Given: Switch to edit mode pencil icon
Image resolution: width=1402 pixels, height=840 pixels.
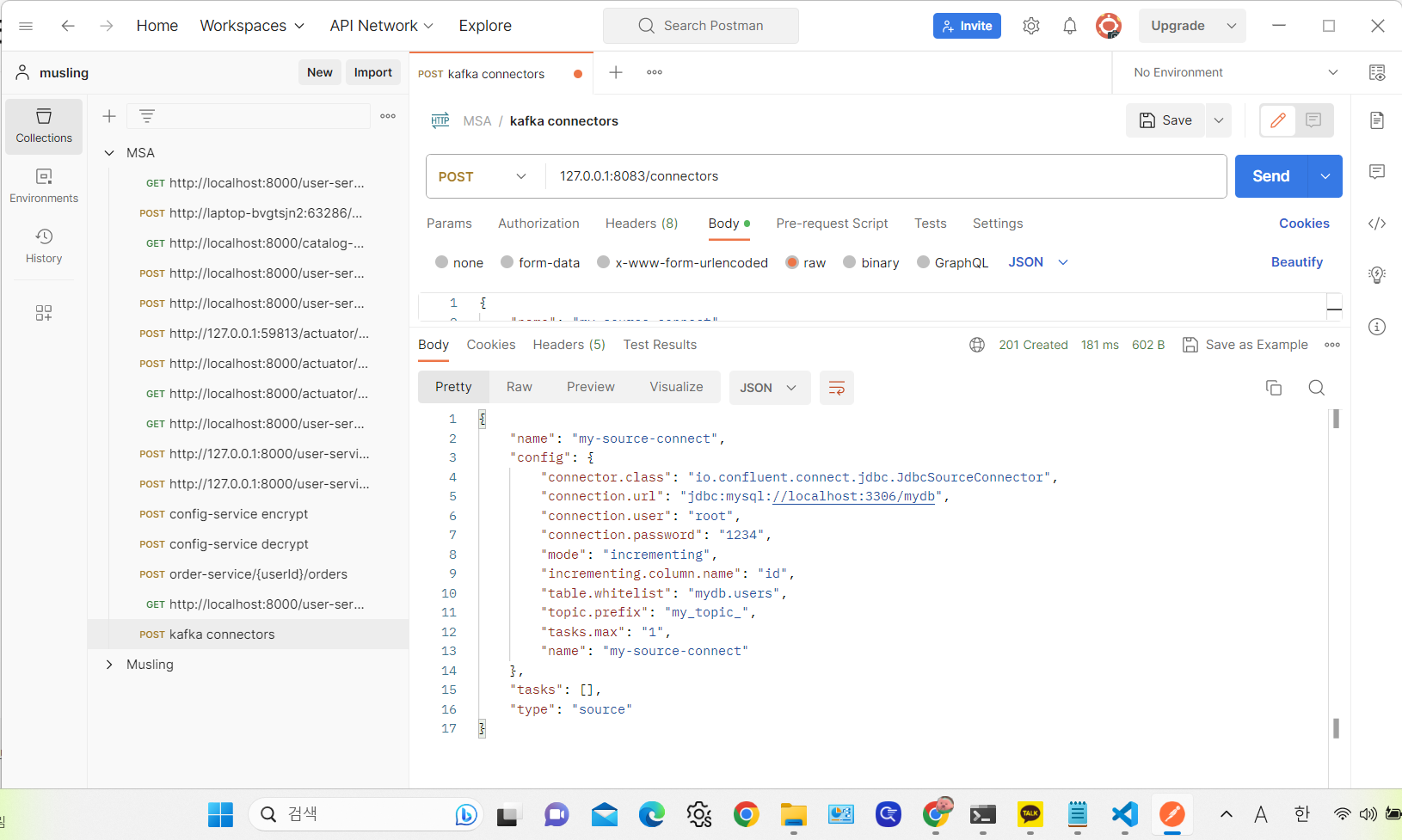Looking at the screenshot, I should (1278, 120).
